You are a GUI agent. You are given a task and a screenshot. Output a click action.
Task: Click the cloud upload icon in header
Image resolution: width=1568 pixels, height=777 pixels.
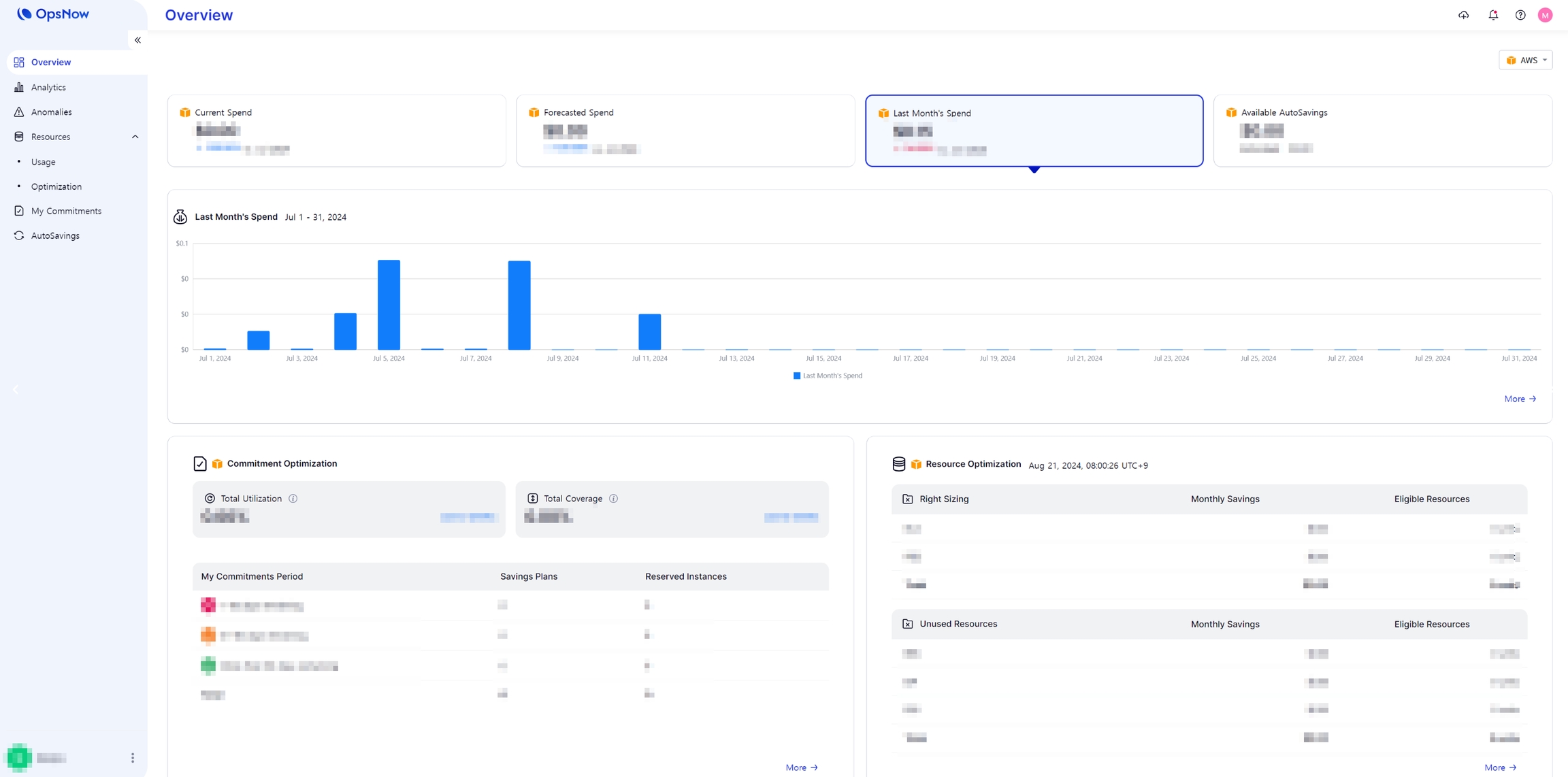tap(1463, 15)
